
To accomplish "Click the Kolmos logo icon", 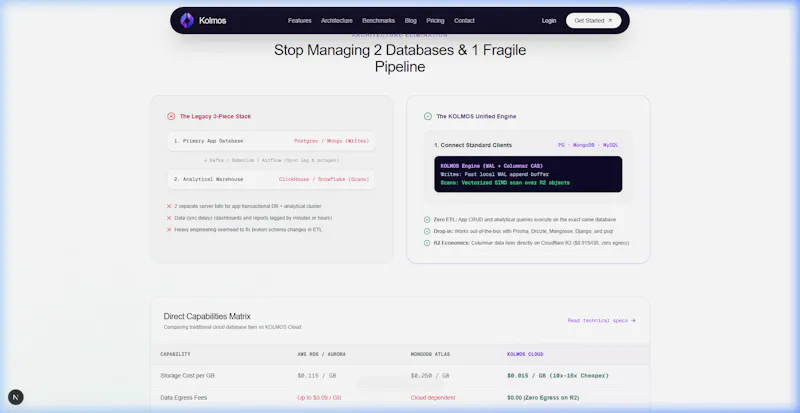I will point(187,20).
